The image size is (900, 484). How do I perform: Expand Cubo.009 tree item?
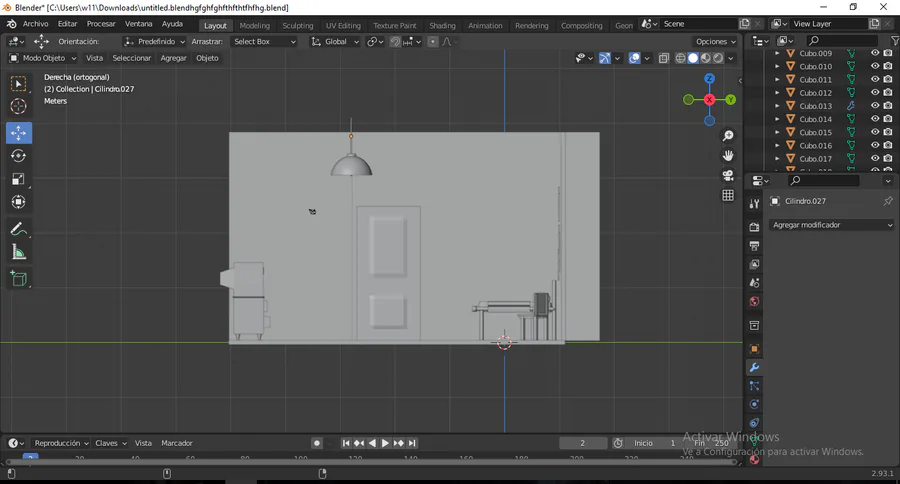tap(777, 53)
